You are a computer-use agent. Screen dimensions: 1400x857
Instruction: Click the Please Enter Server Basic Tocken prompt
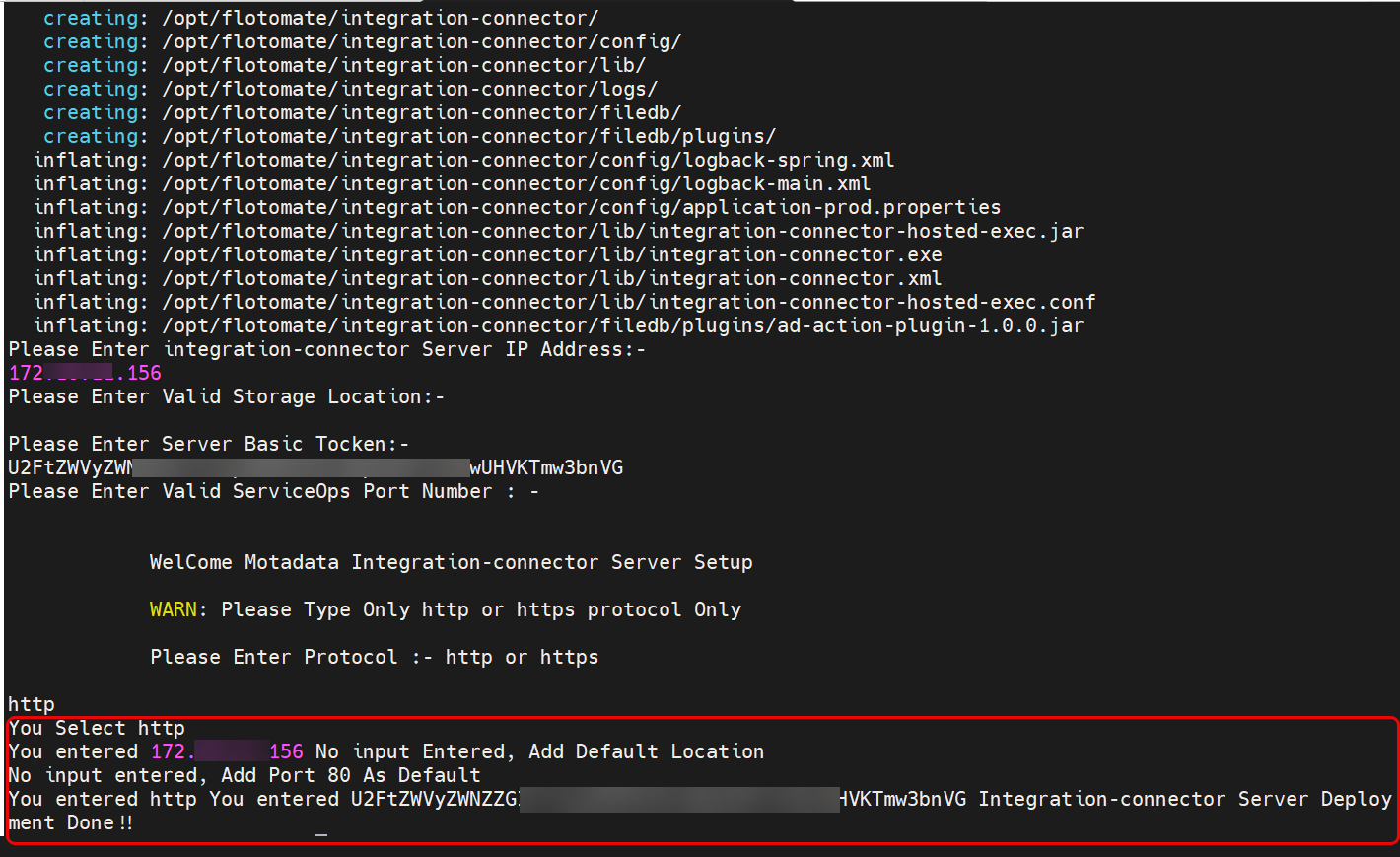(x=208, y=444)
